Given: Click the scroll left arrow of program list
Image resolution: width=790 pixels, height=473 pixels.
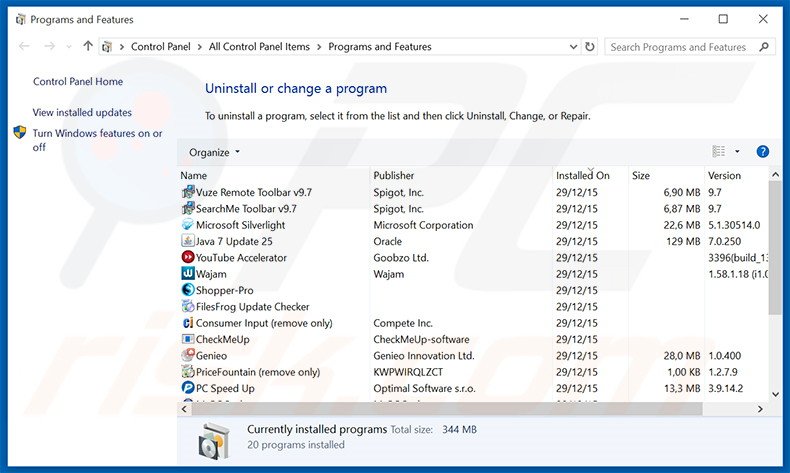Looking at the screenshot, I should pos(184,409).
